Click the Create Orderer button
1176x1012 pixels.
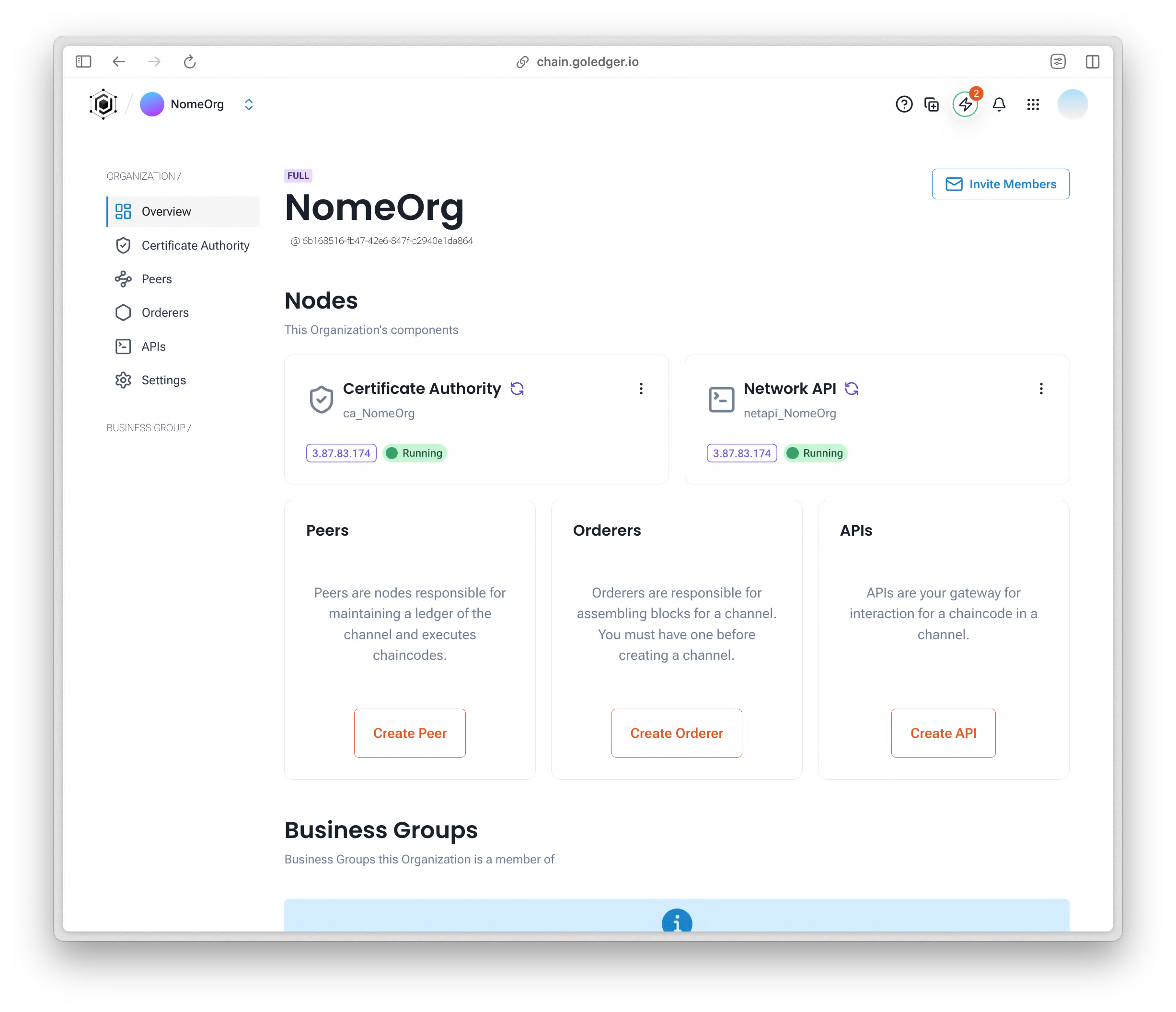tap(676, 733)
